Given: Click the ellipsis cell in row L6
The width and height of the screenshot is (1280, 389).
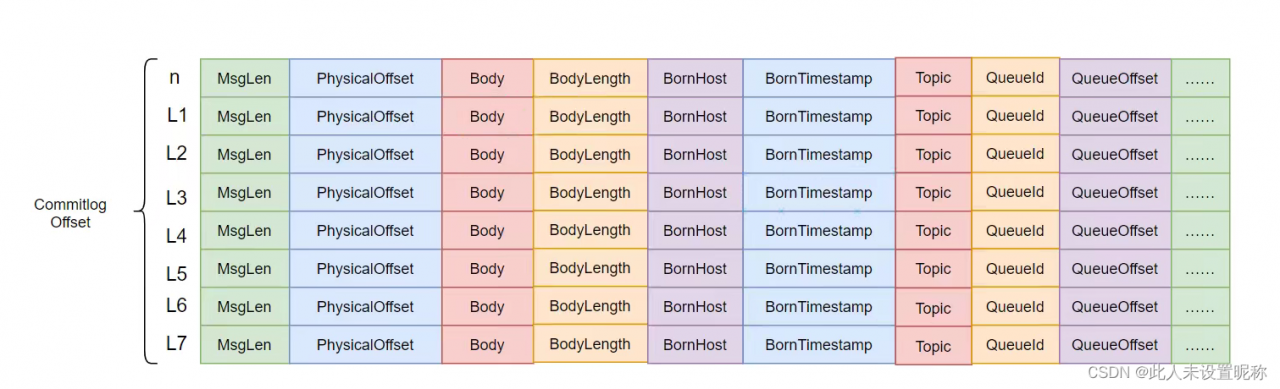Looking at the screenshot, I should (1200, 306).
